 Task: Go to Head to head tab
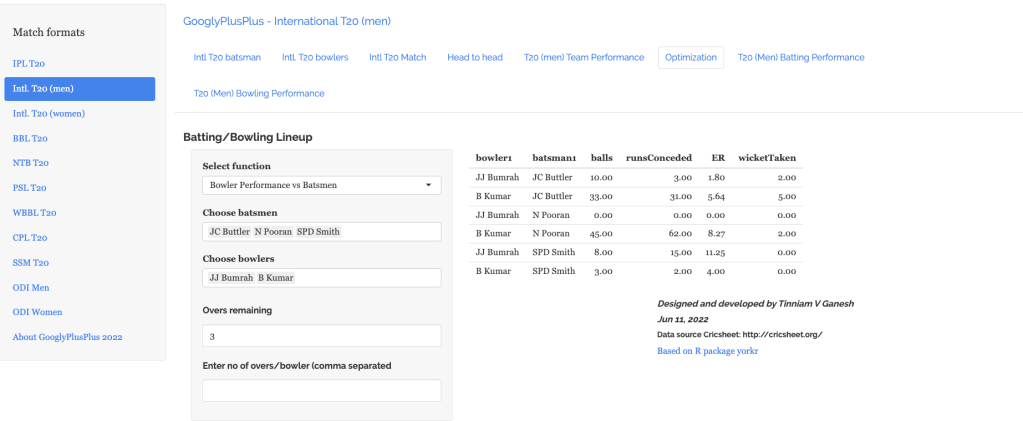tap(474, 57)
